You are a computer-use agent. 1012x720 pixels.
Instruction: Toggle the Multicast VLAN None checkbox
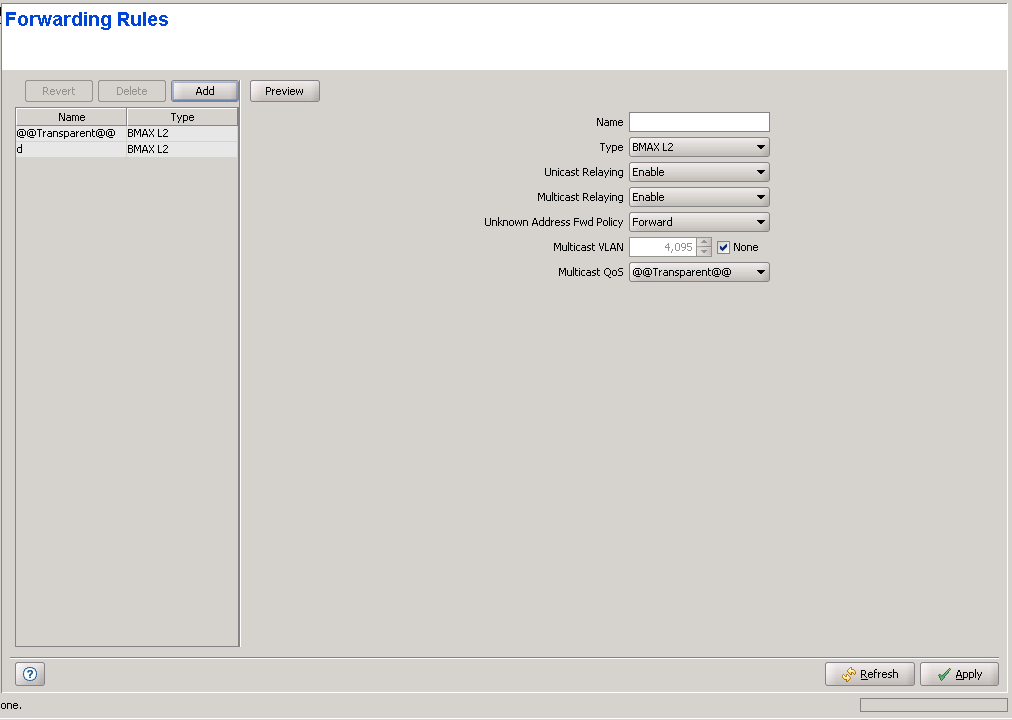tap(724, 247)
